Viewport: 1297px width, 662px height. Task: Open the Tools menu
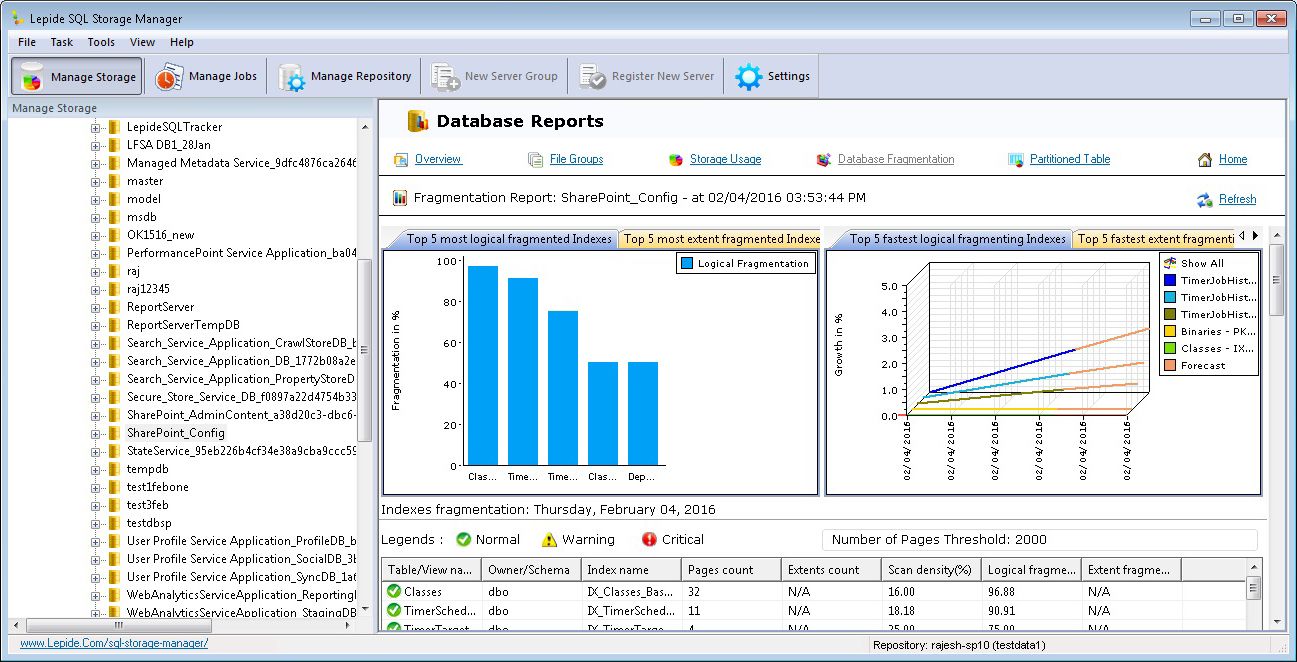tap(101, 42)
